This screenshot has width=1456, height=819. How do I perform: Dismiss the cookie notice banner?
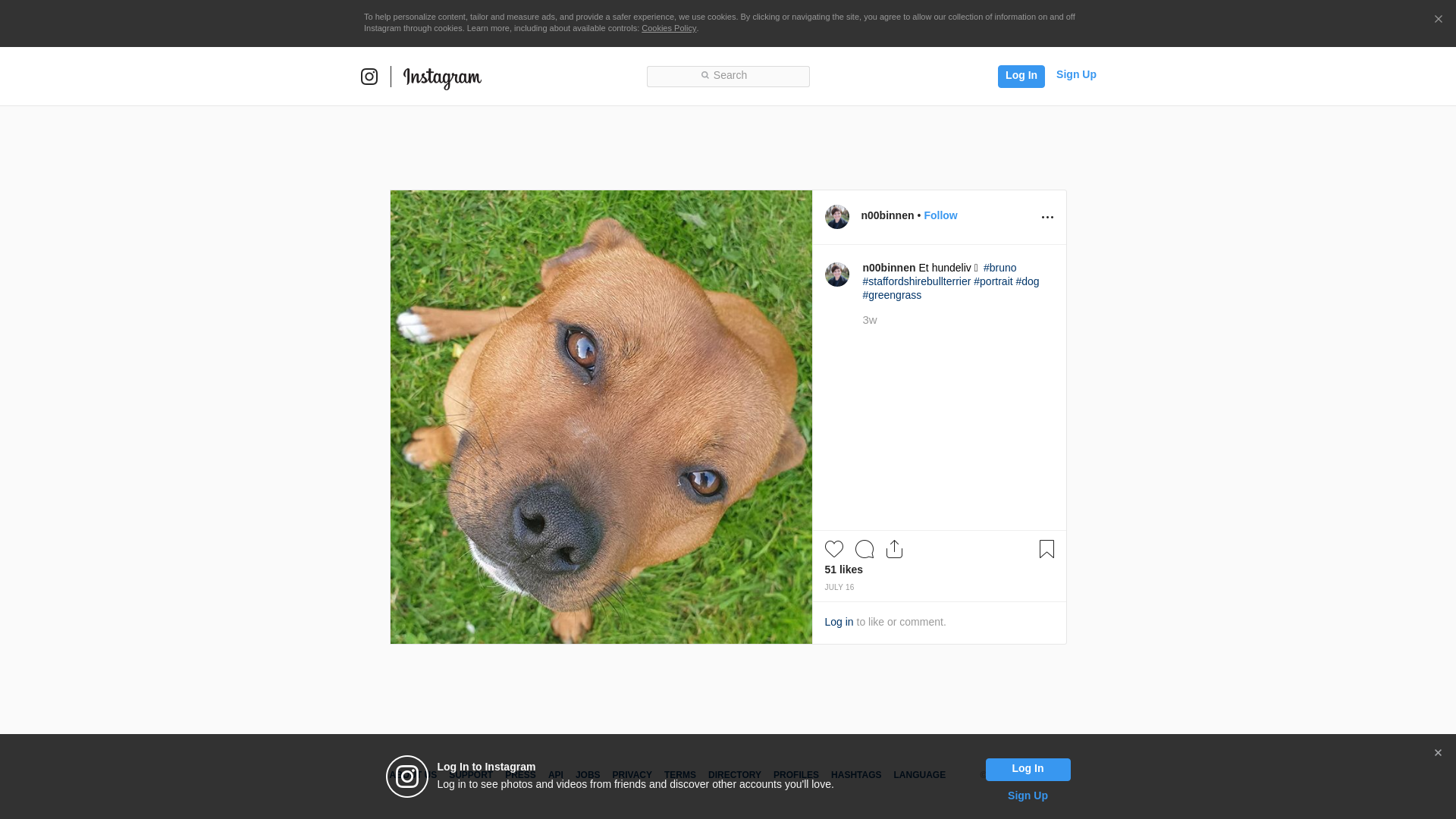(x=1438, y=20)
